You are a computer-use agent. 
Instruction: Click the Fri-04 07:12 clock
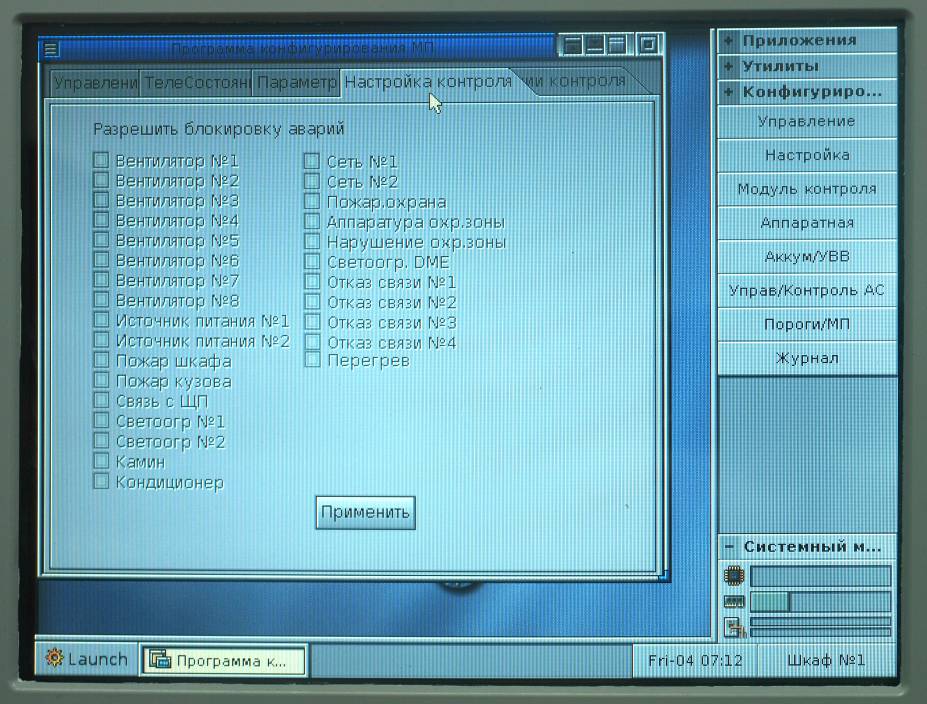695,660
